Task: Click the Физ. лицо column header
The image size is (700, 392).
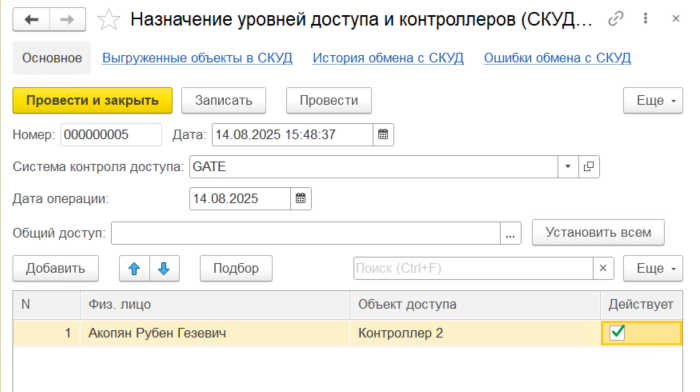Action: point(215,304)
